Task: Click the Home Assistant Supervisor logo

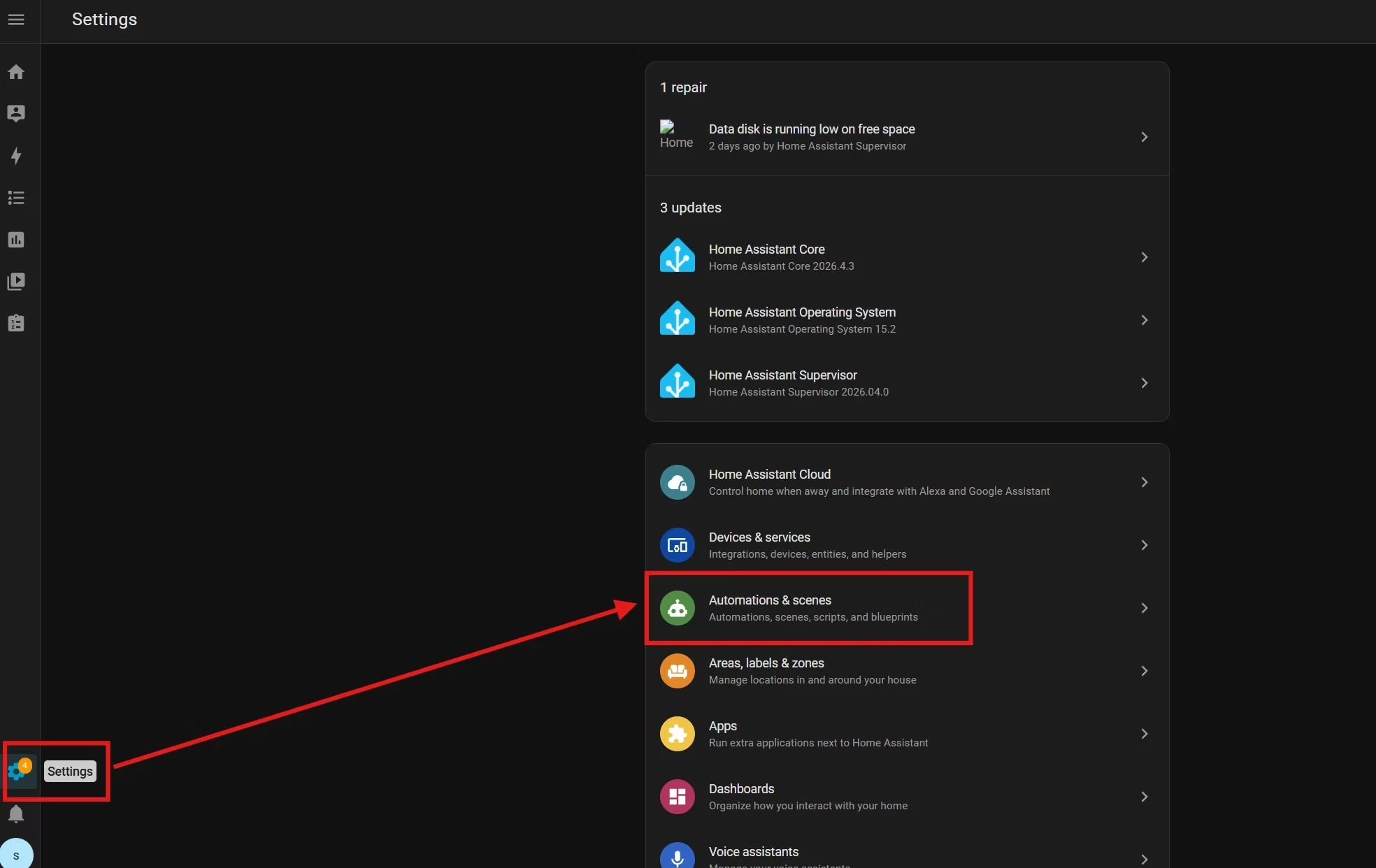Action: click(677, 382)
